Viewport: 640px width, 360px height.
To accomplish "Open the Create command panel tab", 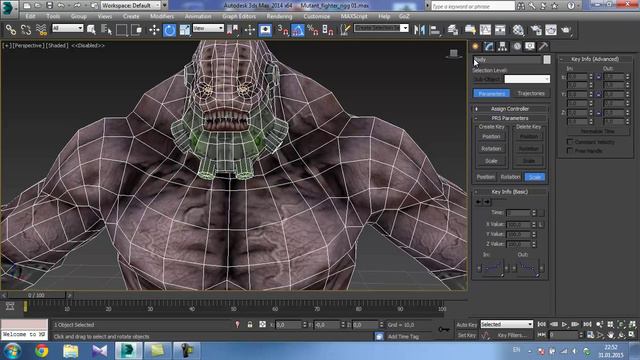I will (476, 46).
